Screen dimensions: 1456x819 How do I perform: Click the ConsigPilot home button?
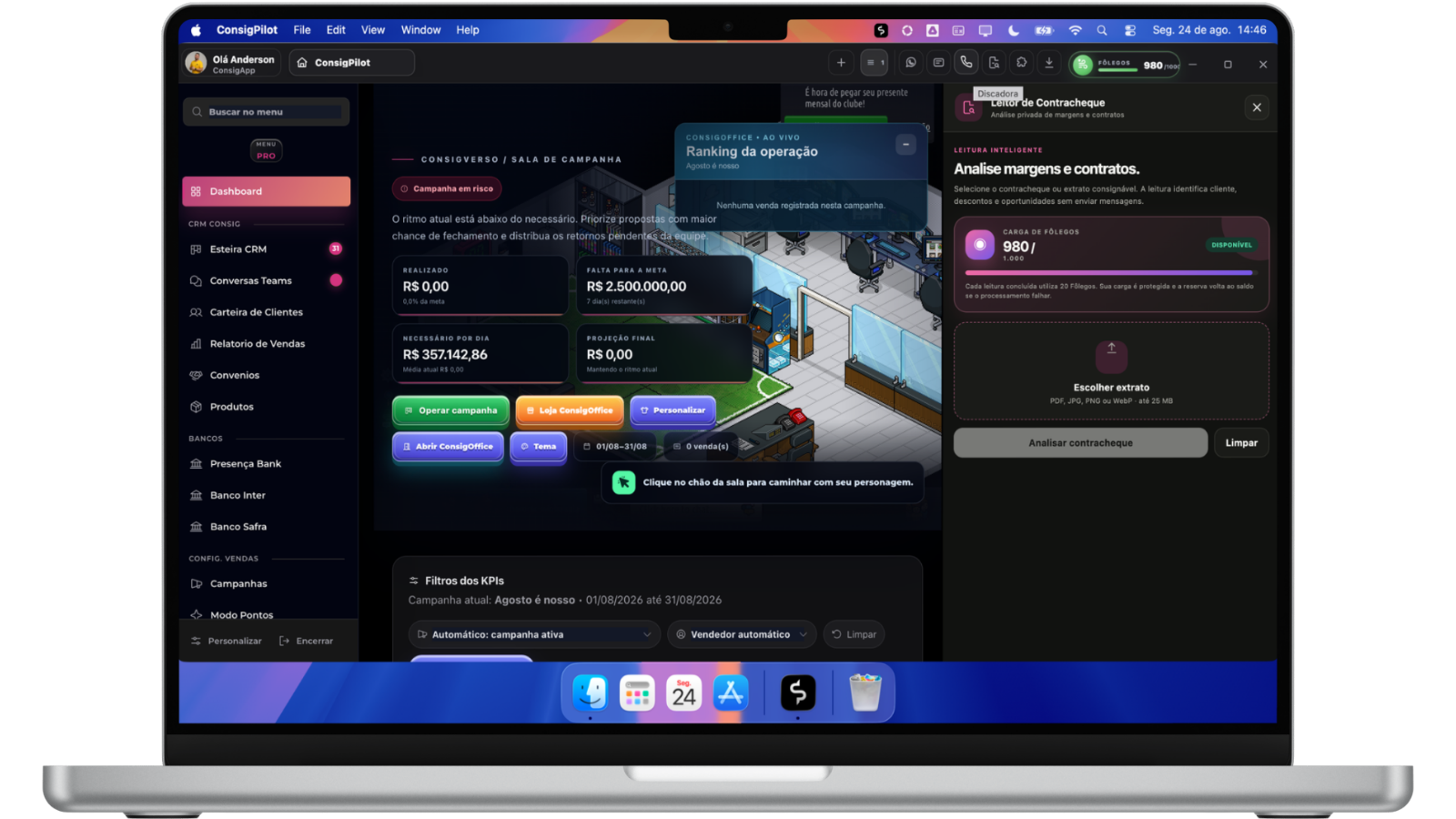pos(352,63)
